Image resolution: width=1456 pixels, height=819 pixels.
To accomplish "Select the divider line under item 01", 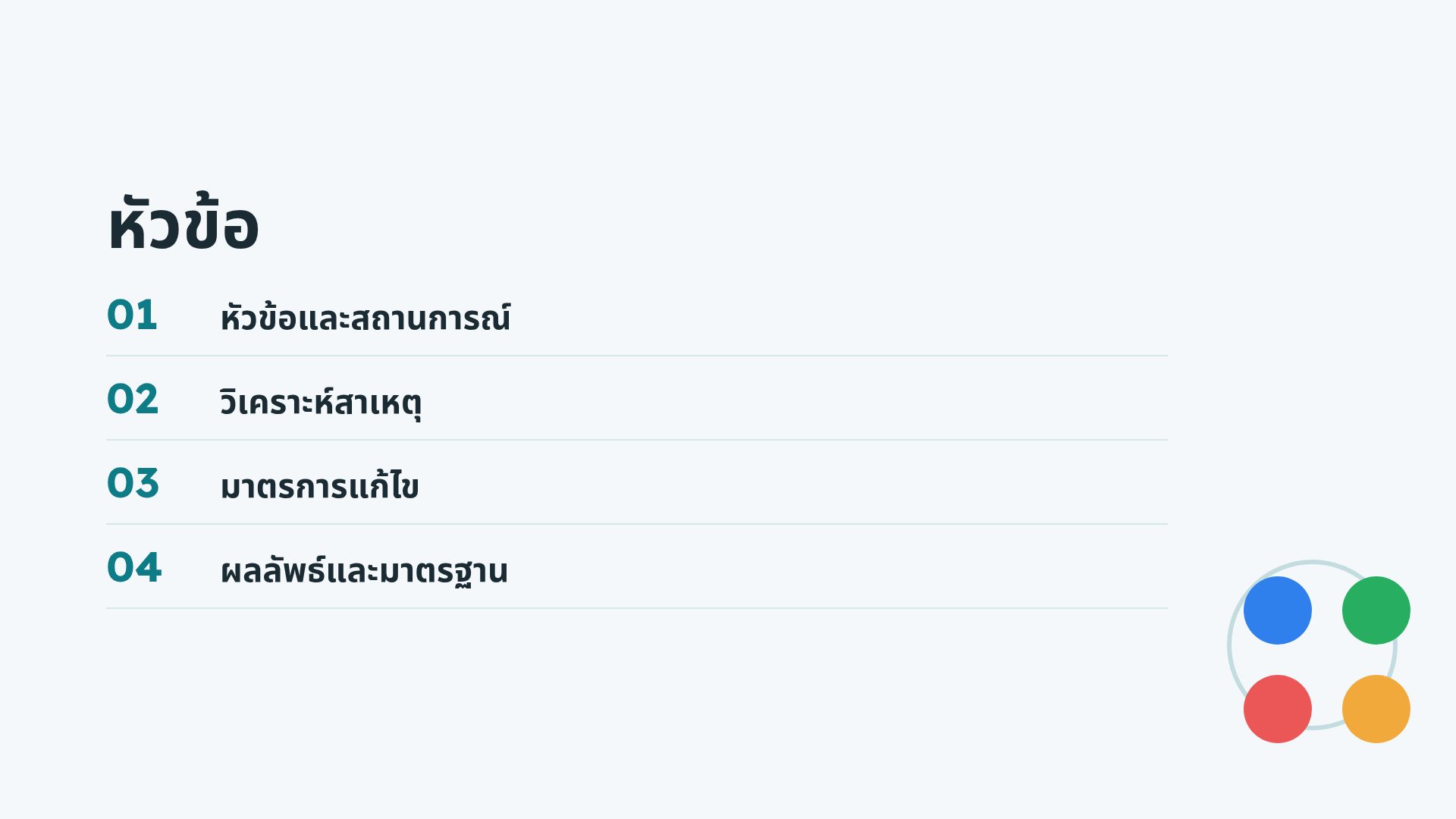I will pos(637,356).
